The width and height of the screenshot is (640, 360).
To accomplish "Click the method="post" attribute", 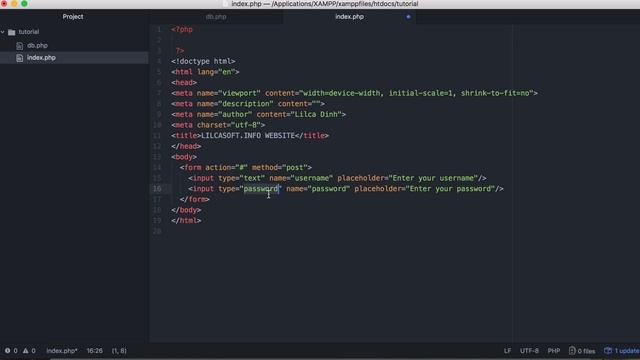I will tap(280, 167).
